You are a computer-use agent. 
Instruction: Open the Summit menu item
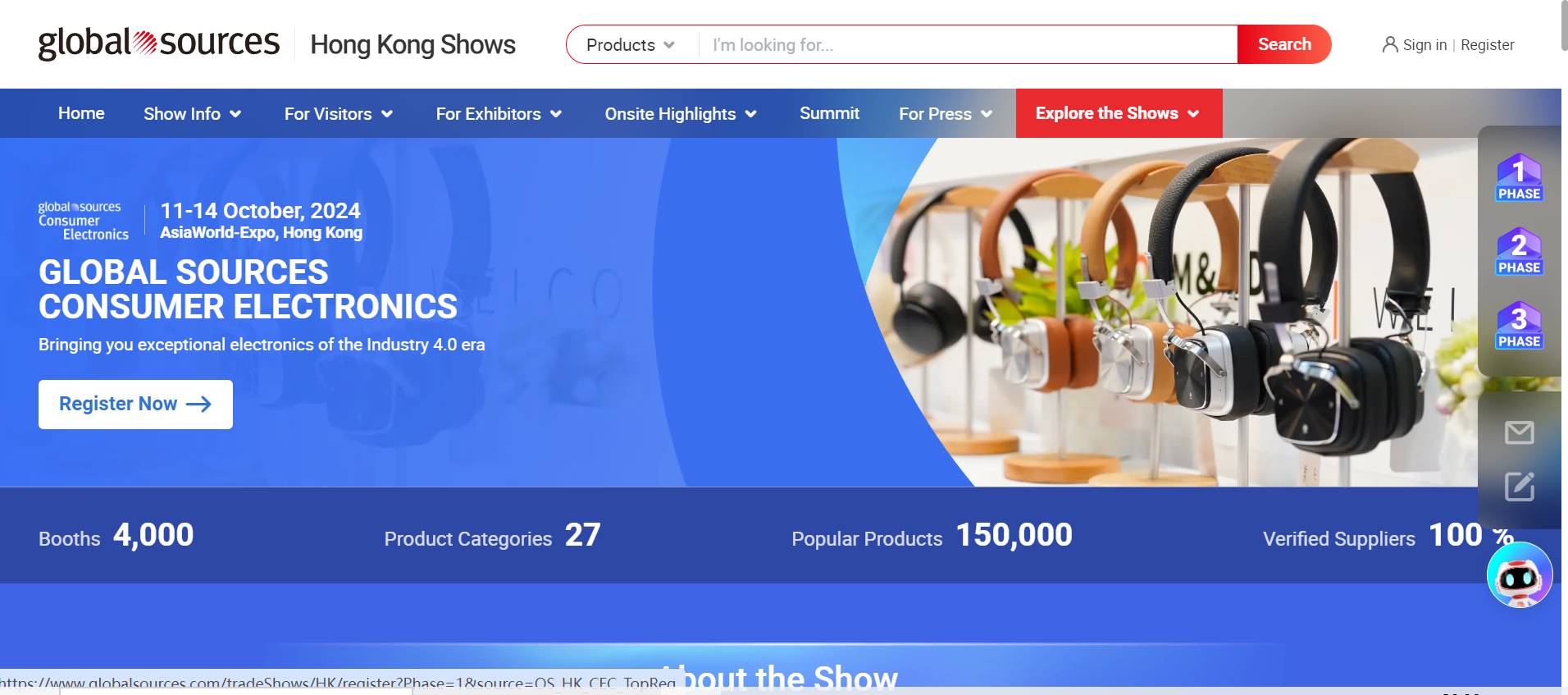pos(829,114)
